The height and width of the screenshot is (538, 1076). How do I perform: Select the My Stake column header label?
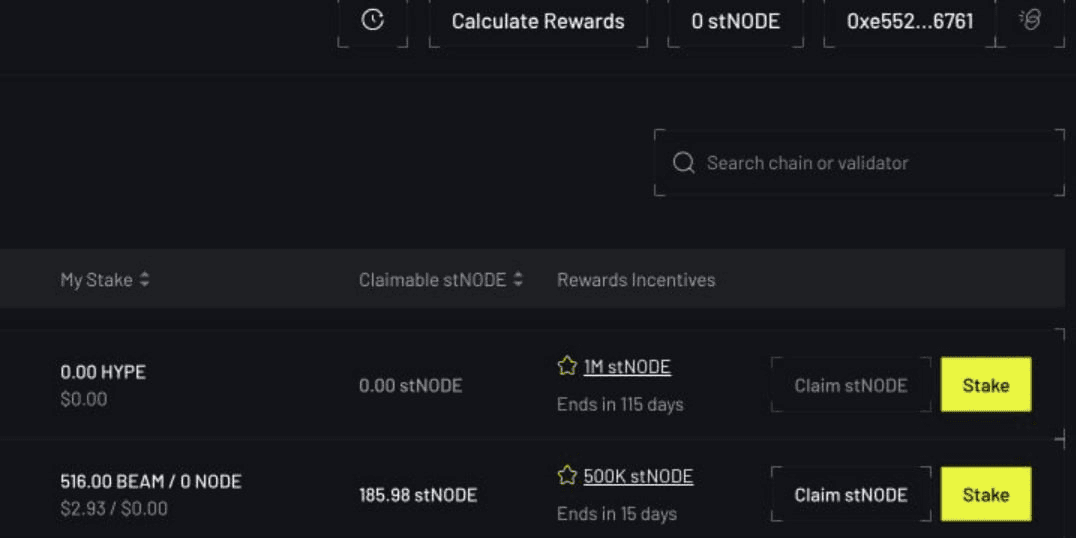tap(96, 280)
